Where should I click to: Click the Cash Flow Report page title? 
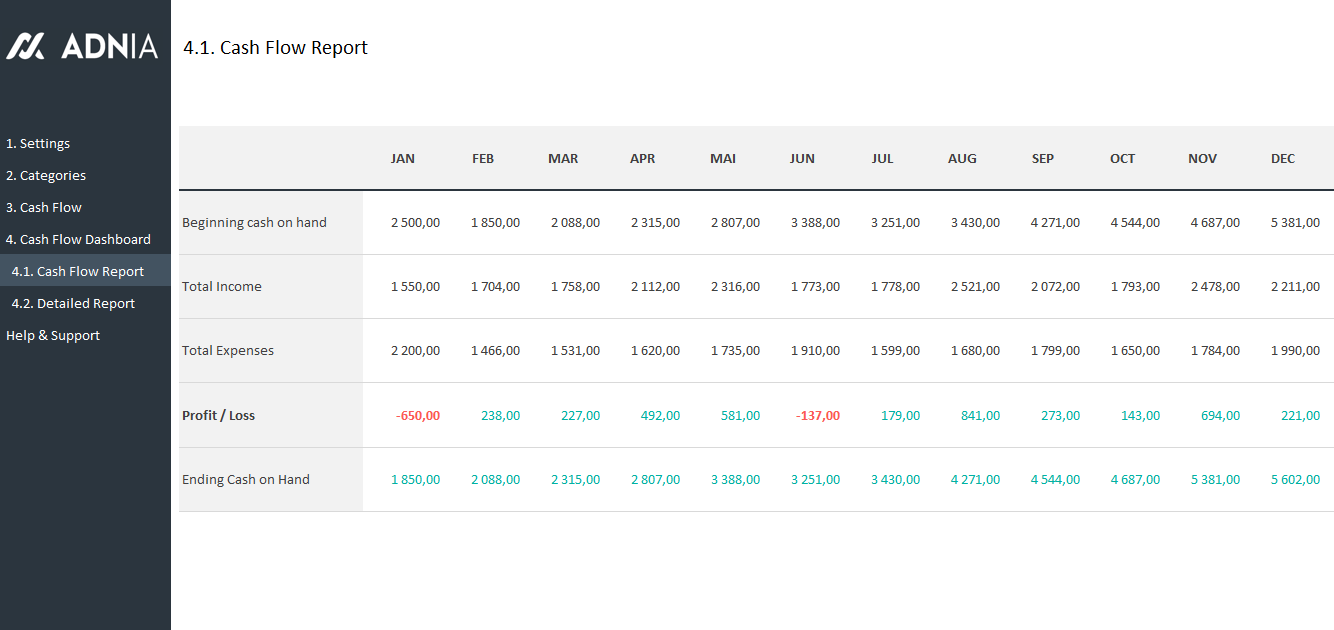point(275,47)
